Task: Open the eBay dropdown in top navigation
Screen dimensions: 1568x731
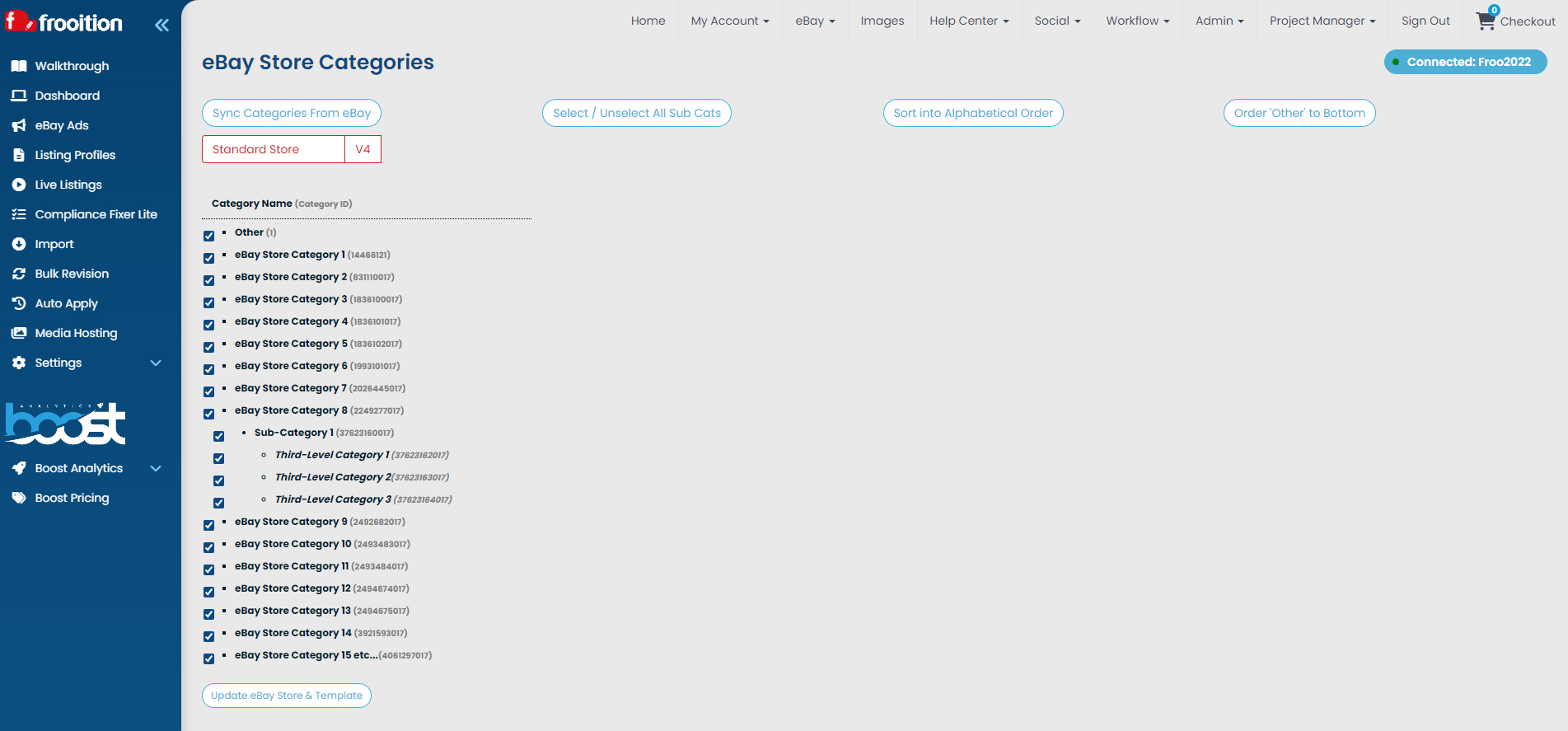Action: tap(815, 21)
